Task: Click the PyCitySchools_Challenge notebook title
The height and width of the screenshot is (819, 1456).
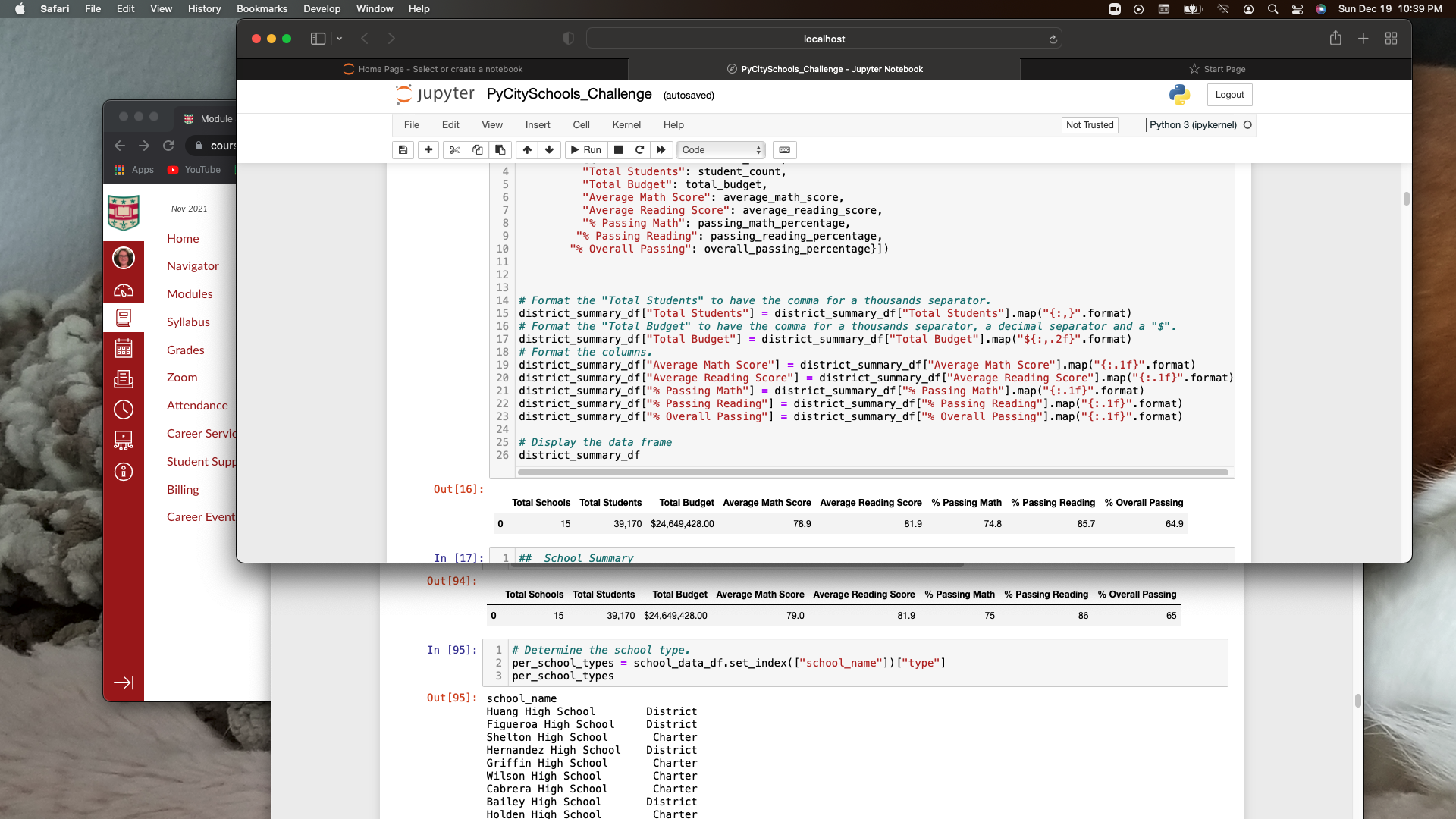Action: point(569,94)
